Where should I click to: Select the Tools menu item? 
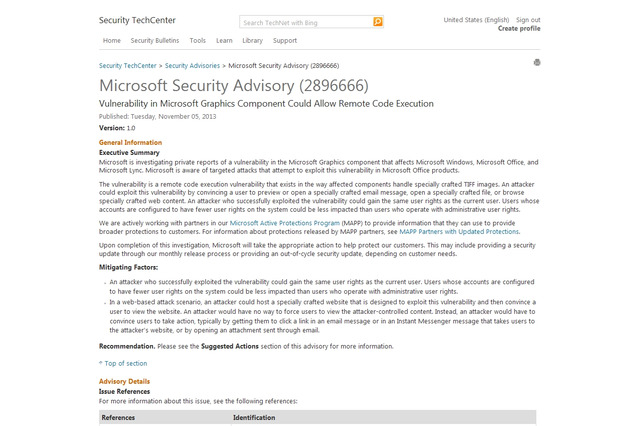(x=198, y=41)
